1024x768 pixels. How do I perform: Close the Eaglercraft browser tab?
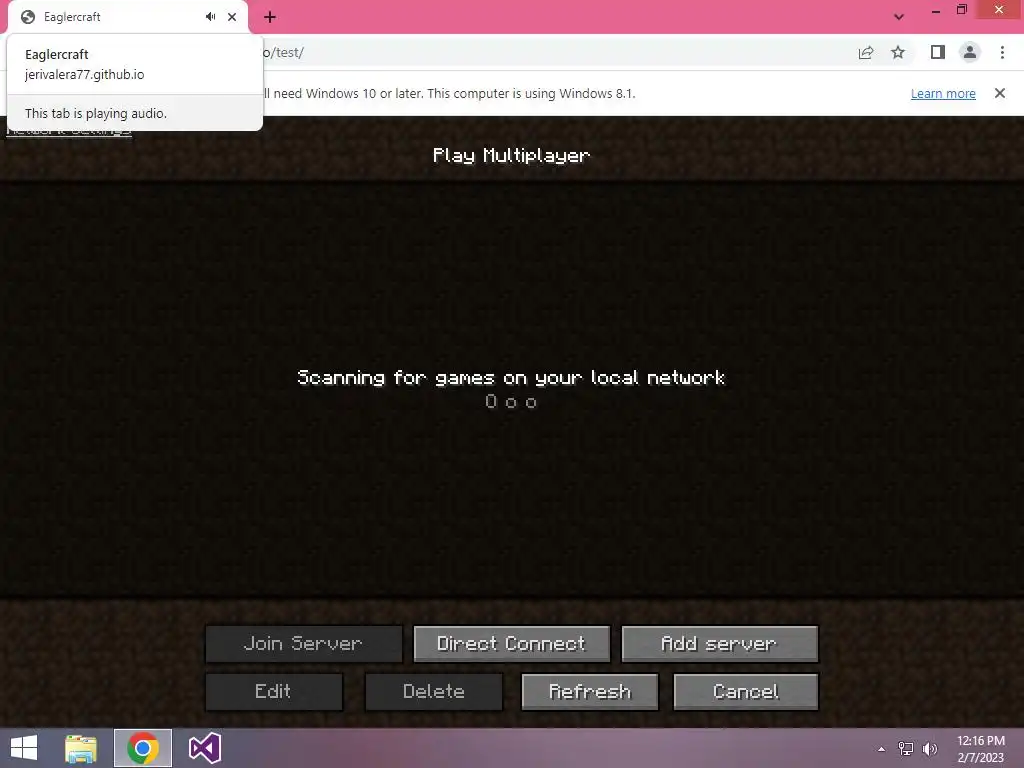[232, 17]
